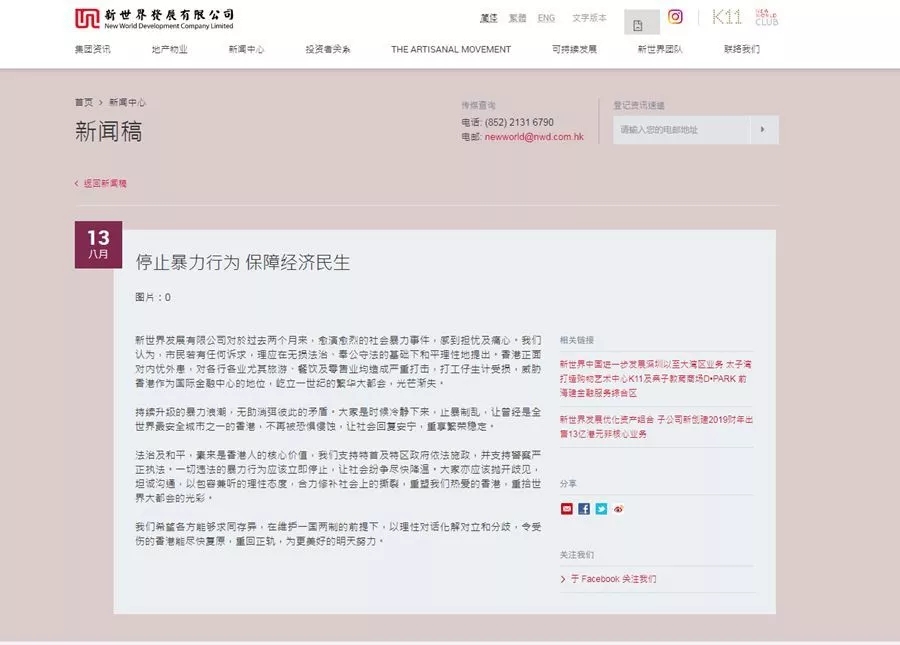Expand the 地产物业 navigation menu
The width and height of the screenshot is (900, 645).
(x=169, y=49)
